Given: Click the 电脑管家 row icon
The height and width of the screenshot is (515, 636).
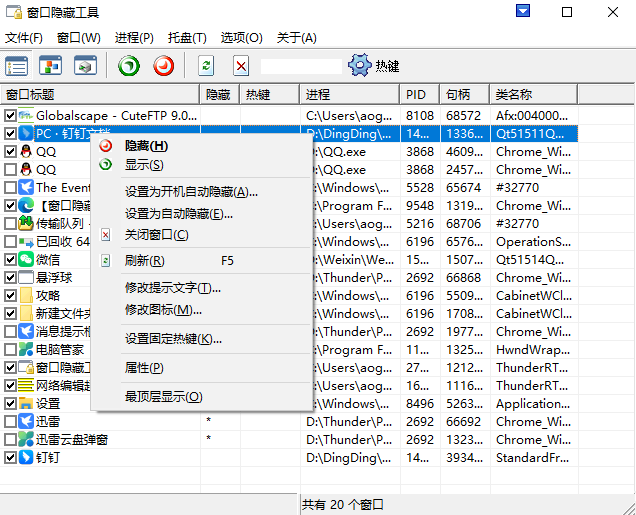Looking at the screenshot, I should (x=26, y=349).
